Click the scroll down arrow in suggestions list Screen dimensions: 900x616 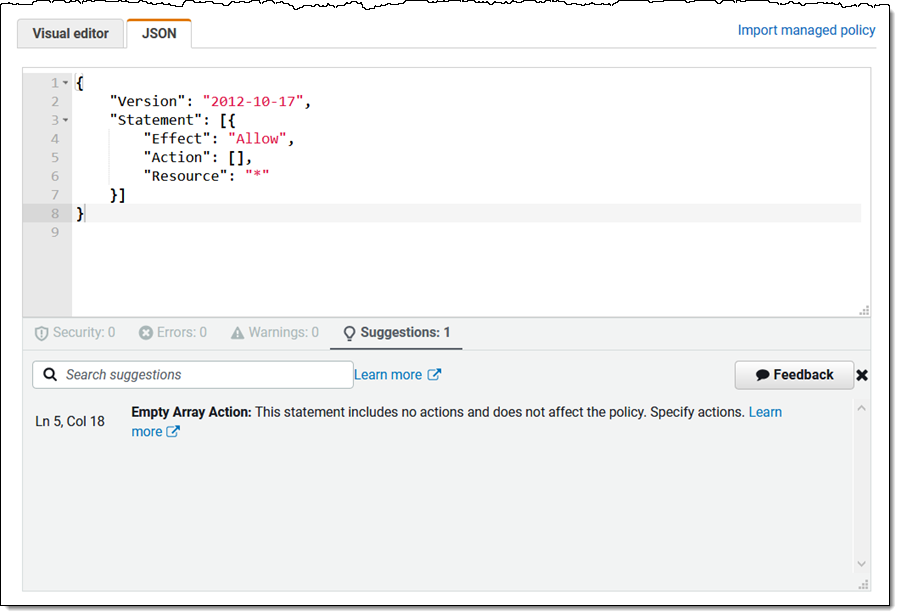coord(862,564)
